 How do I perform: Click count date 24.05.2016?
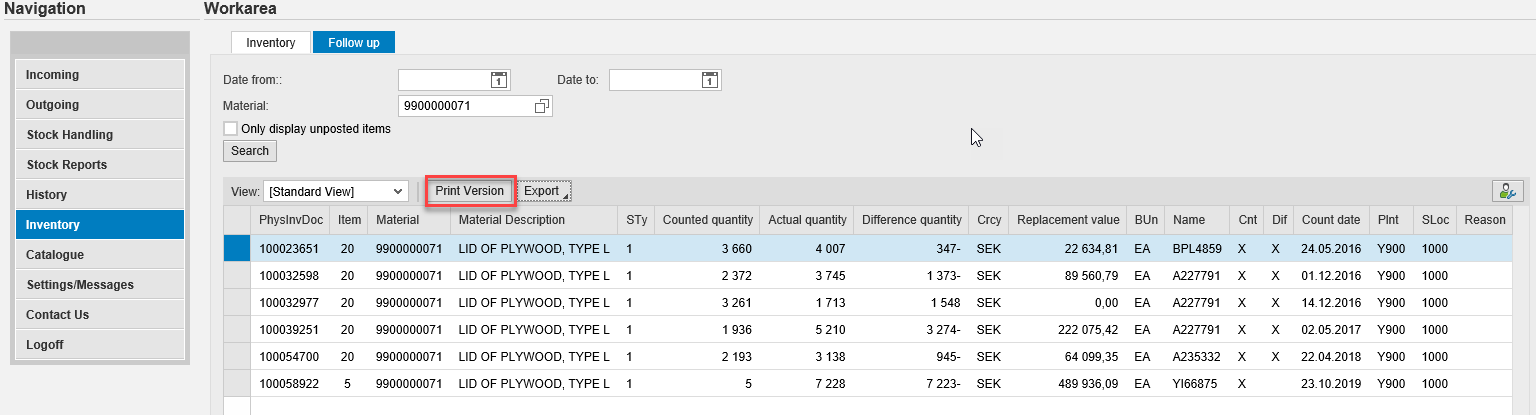[1330, 249]
